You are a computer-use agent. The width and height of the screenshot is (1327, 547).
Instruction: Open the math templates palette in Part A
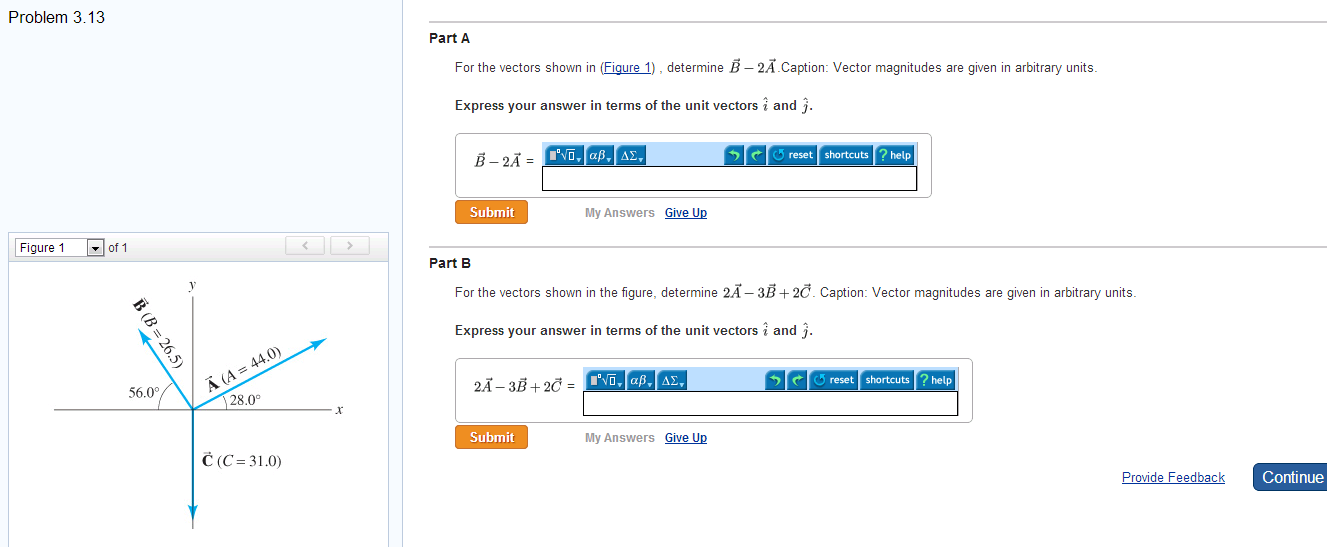[564, 155]
